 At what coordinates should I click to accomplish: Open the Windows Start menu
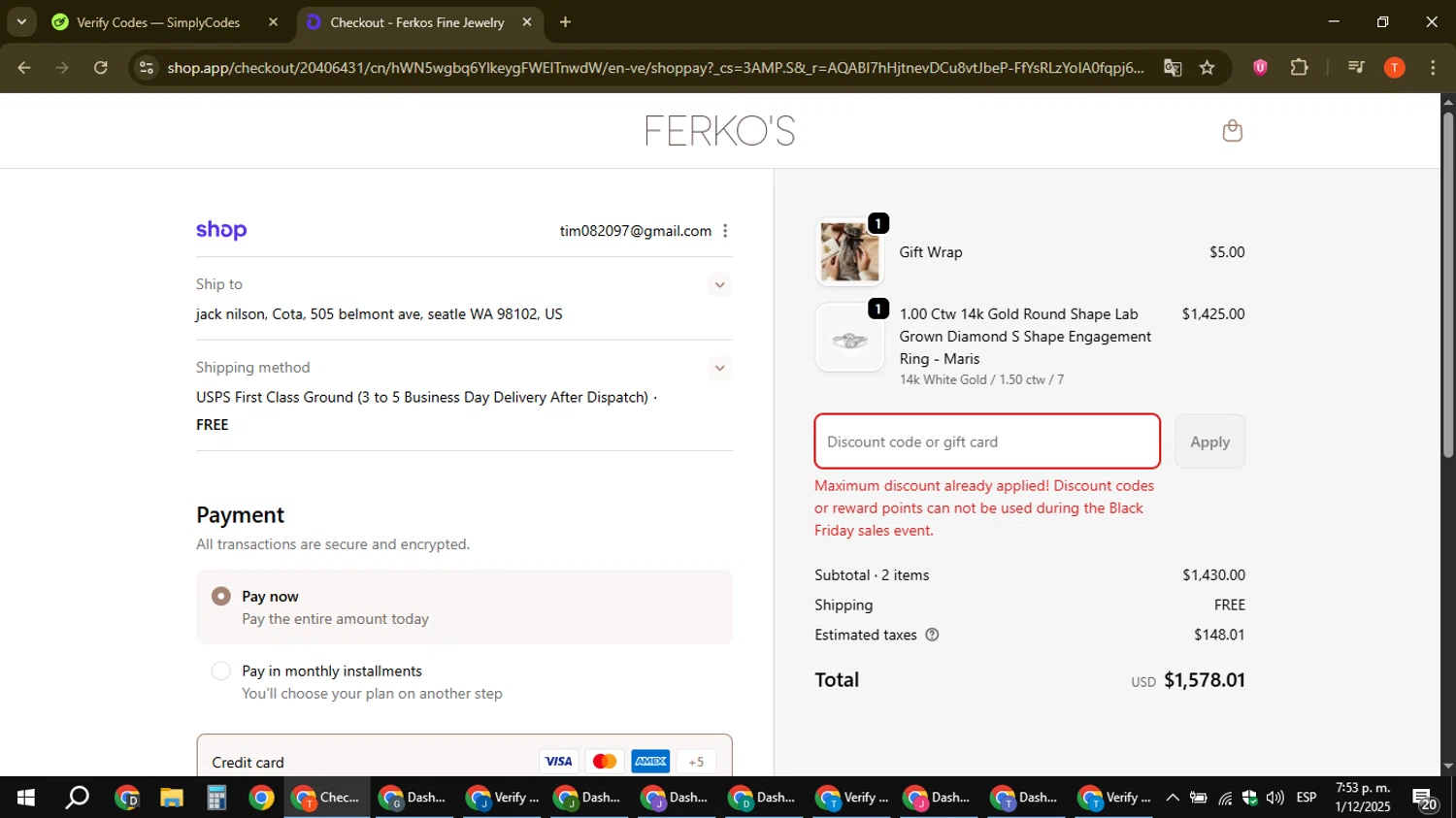pos(26,798)
